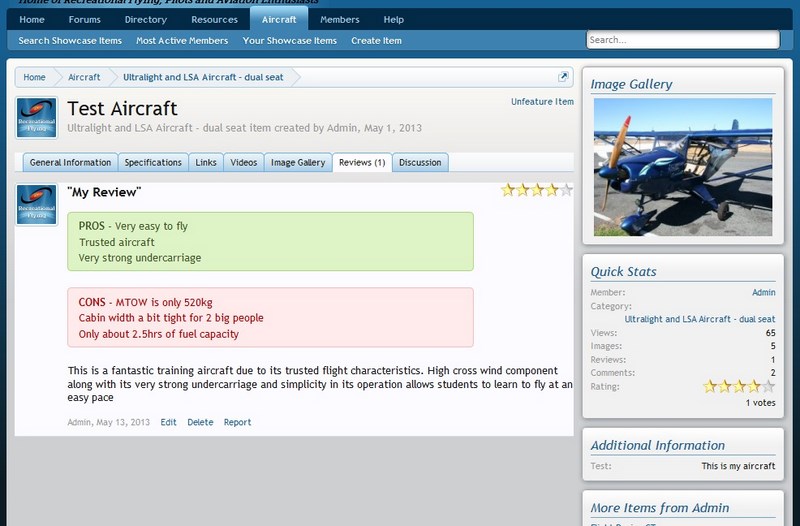Open the Resources navigation tab
Image resolution: width=800 pixels, height=526 pixels.
click(x=214, y=19)
